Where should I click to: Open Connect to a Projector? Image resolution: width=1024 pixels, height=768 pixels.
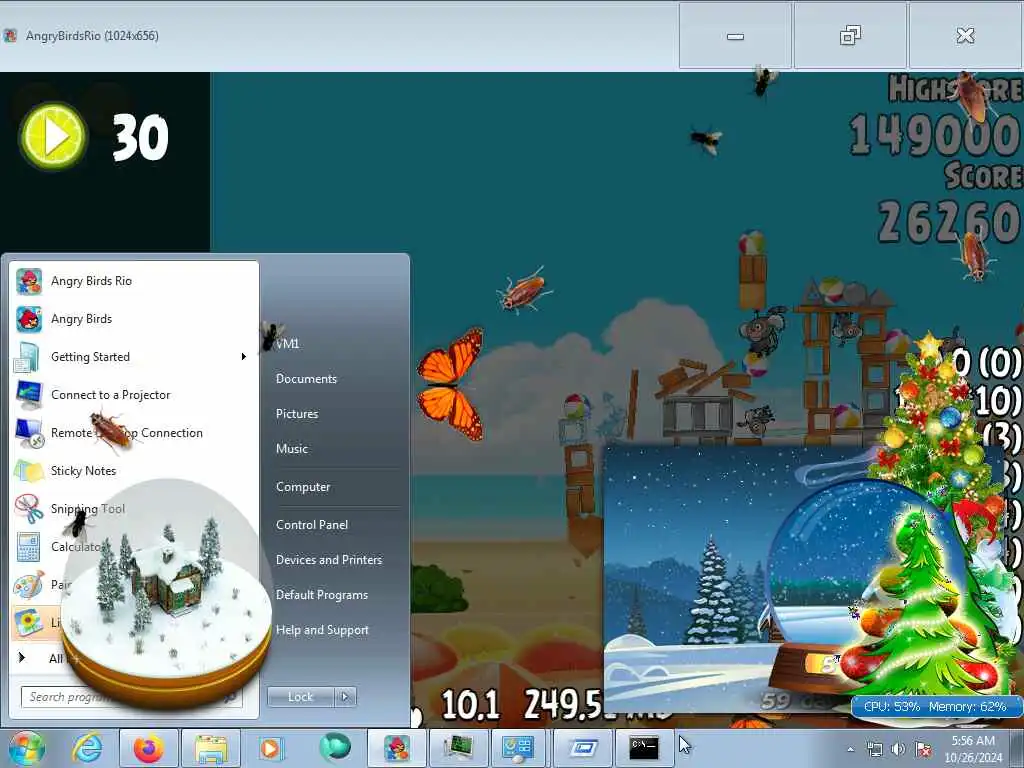click(134, 394)
